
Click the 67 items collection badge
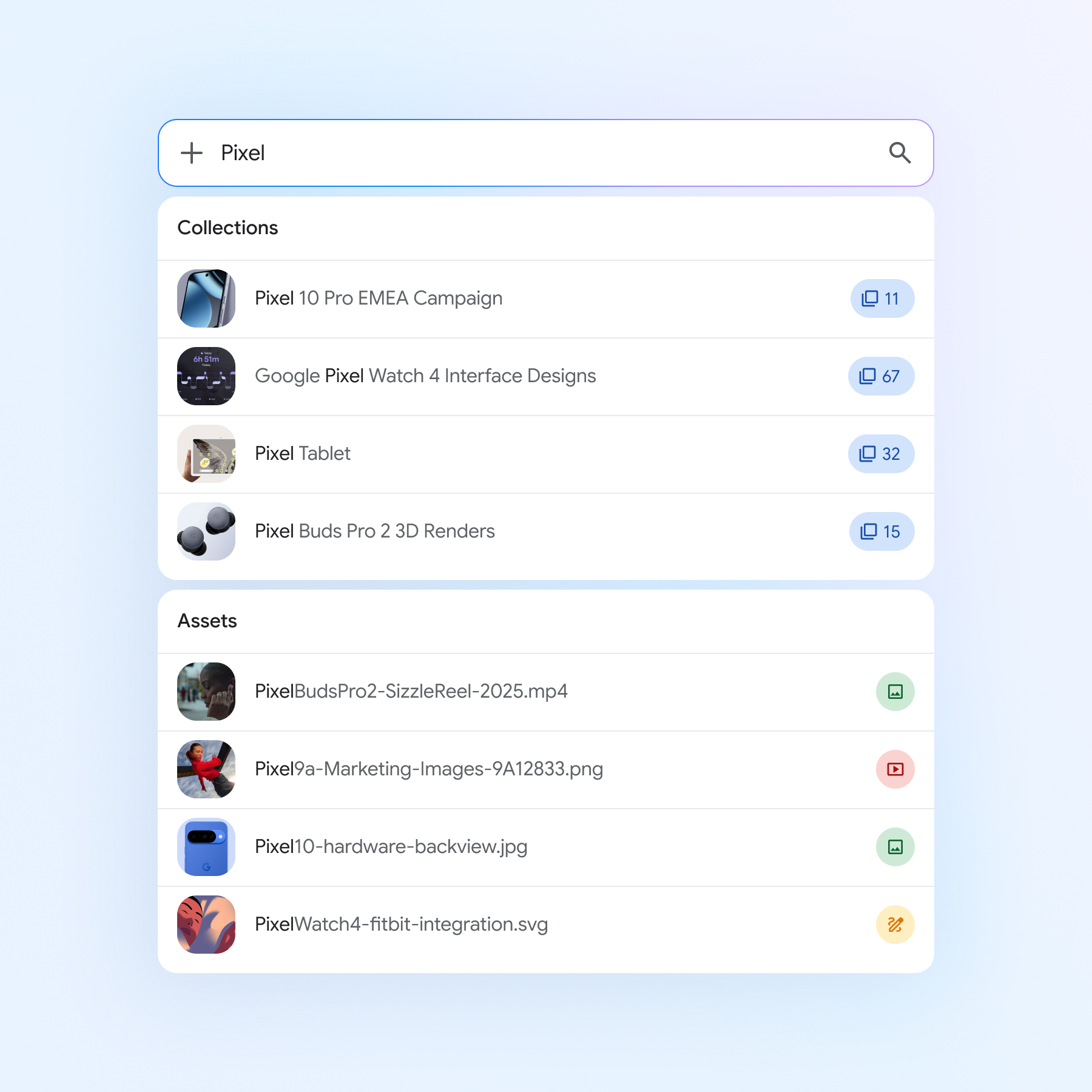[x=881, y=376]
